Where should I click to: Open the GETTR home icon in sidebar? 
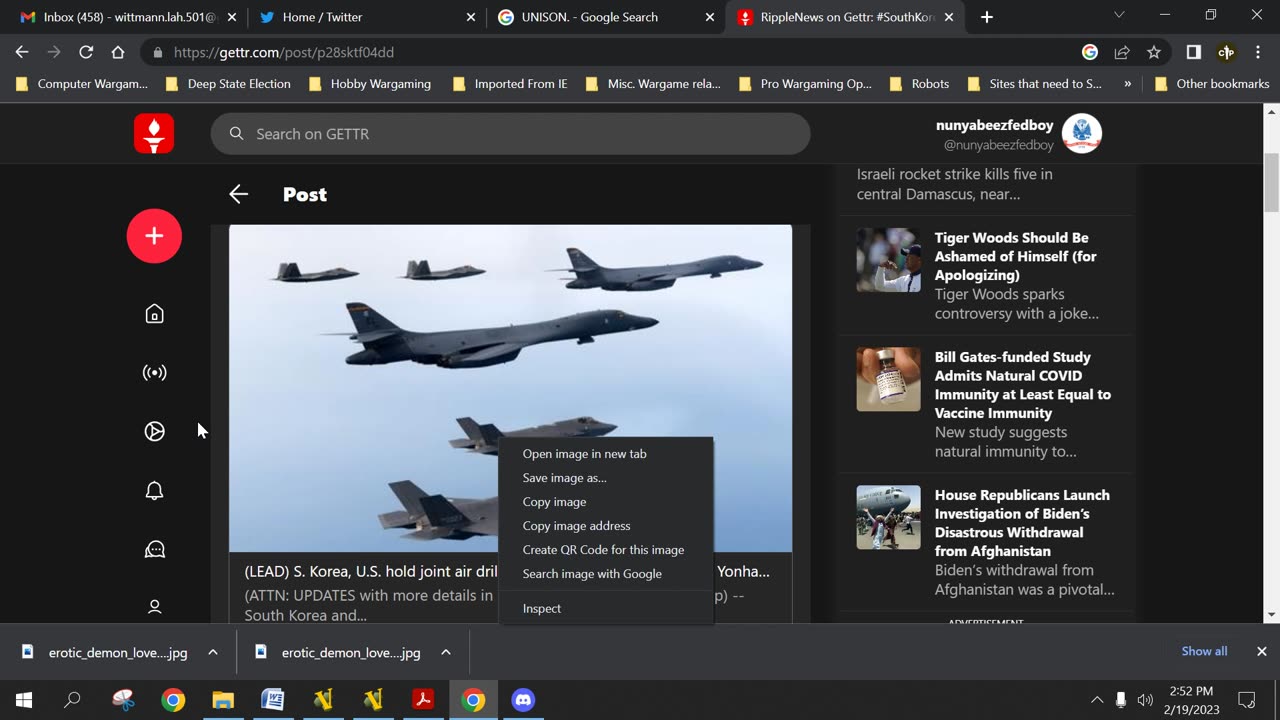[x=154, y=314]
